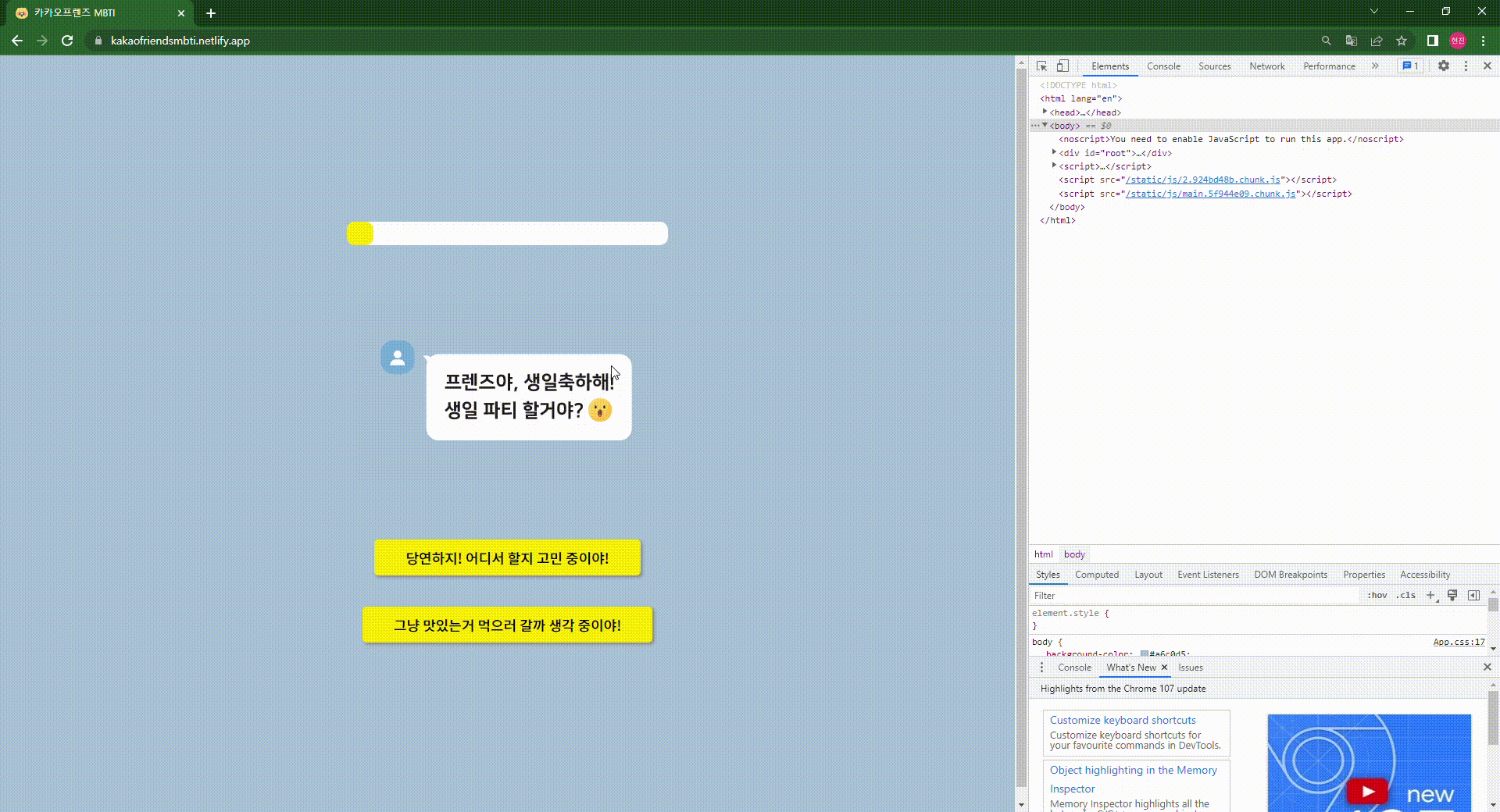
Task: Click the Styles filter input
Action: coord(1195,596)
